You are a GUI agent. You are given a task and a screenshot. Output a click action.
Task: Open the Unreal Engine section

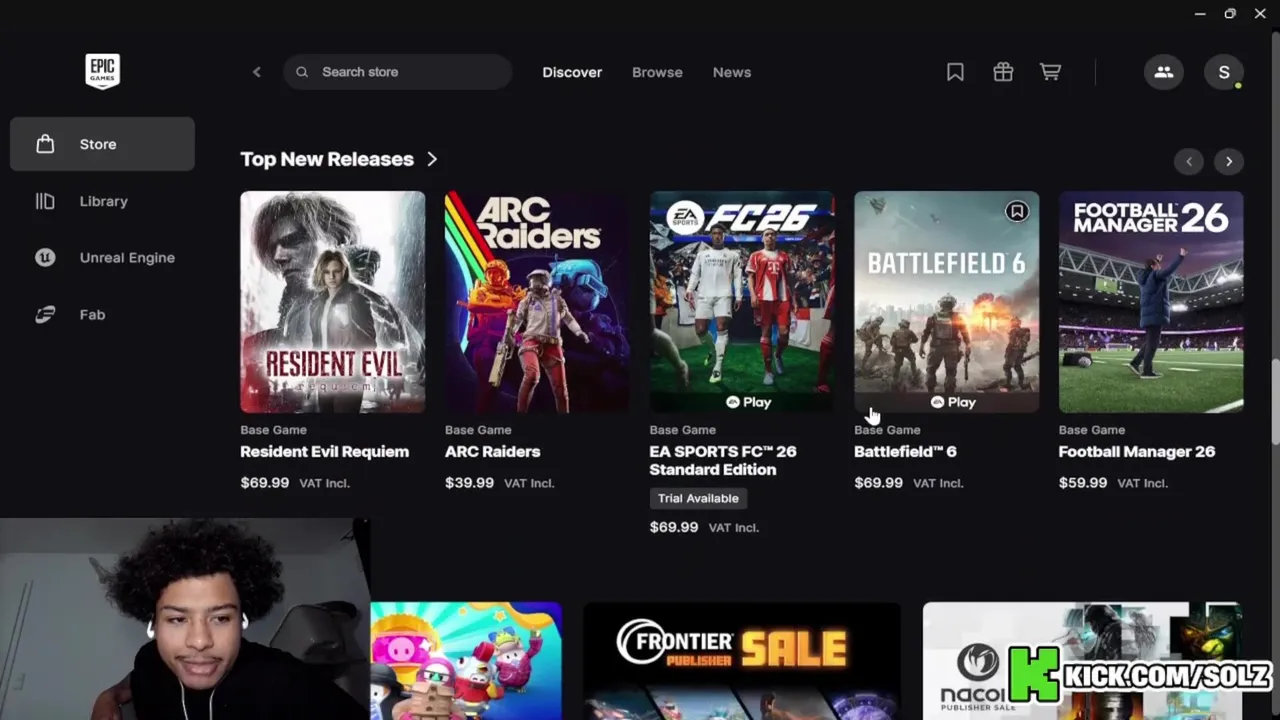[102, 258]
